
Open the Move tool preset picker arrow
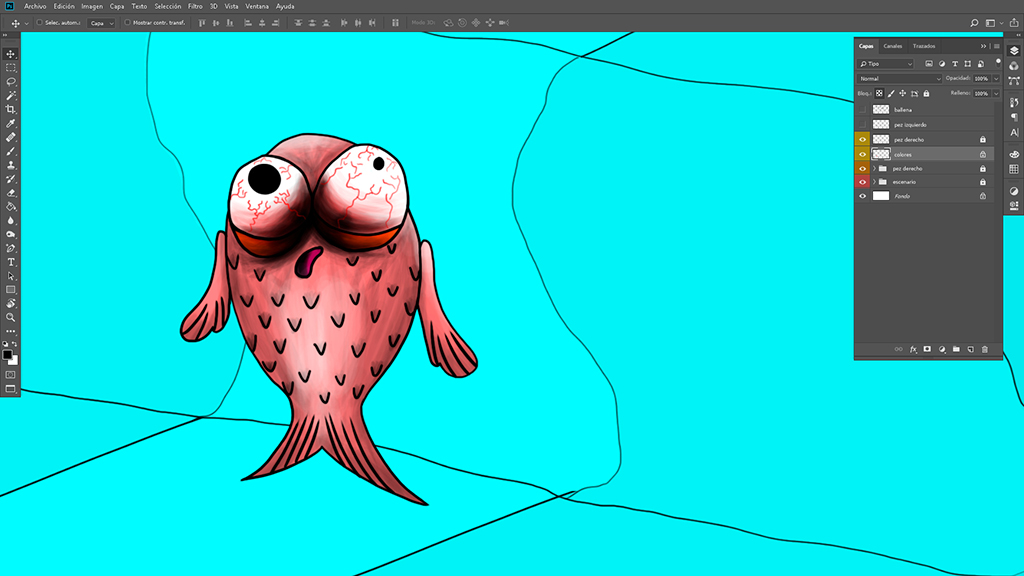click(x=27, y=23)
